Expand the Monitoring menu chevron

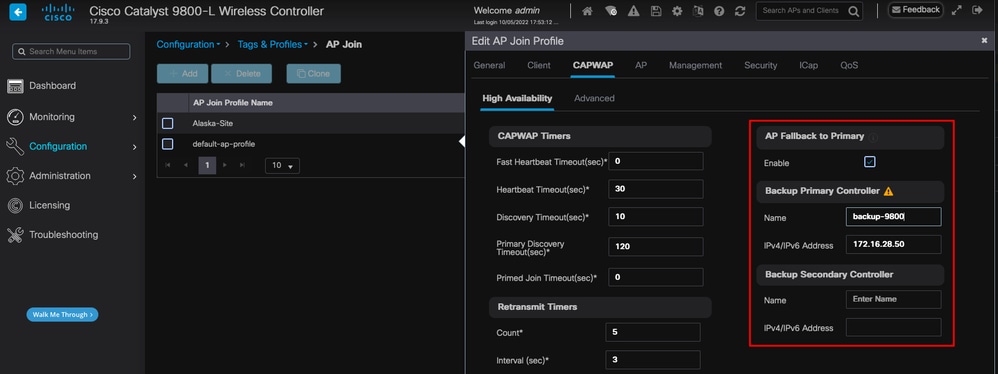point(134,117)
